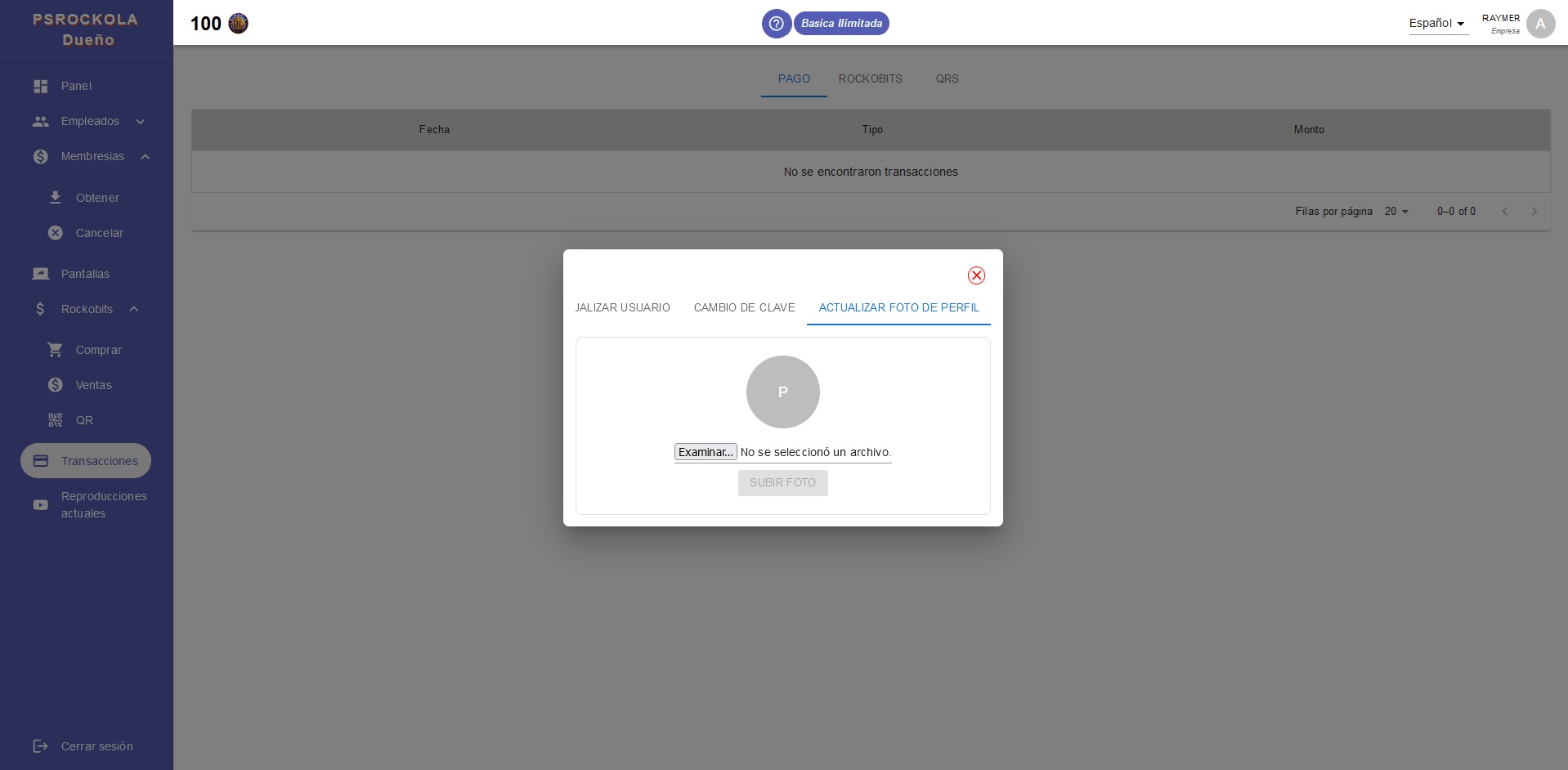Open the Panel dashboard icon in sidebar

(x=40, y=86)
